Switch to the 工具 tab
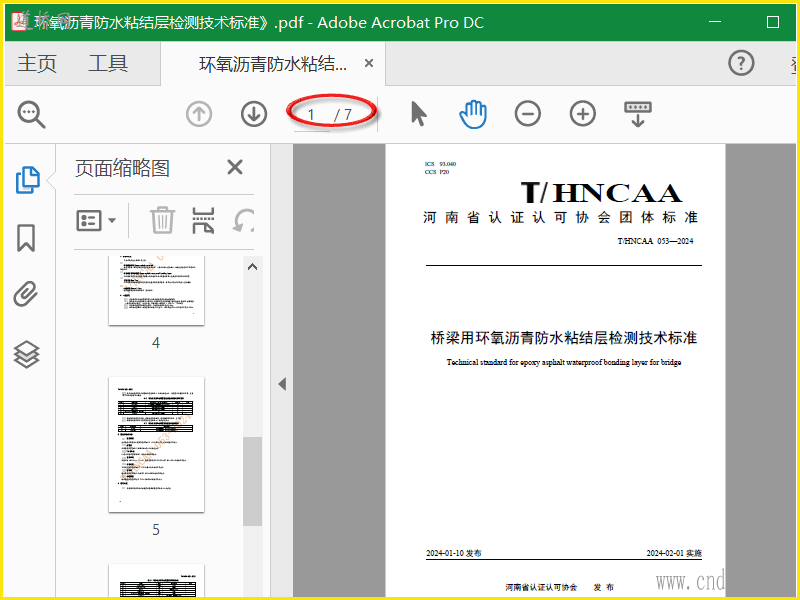800x600 pixels. pos(108,63)
